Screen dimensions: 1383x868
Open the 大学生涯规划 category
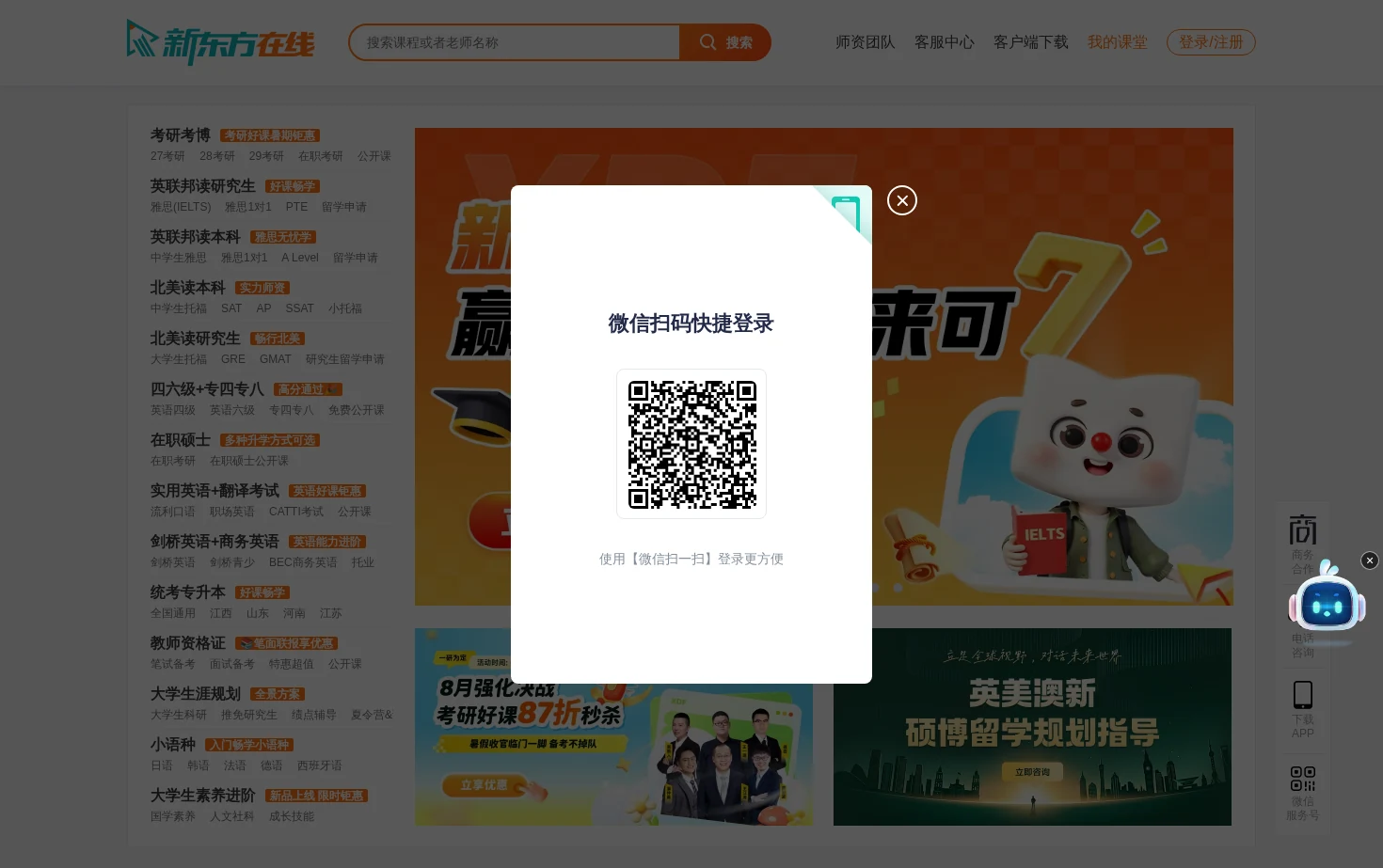click(x=196, y=694)
